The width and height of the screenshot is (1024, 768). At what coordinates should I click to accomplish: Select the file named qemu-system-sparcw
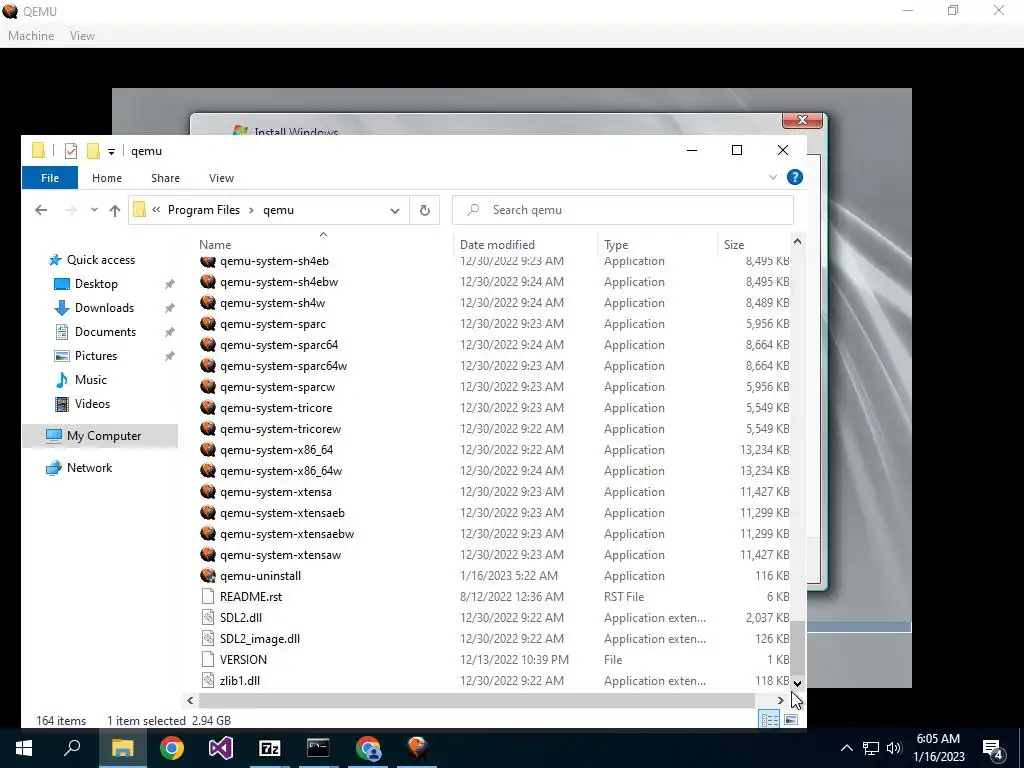tap(277, 387)
